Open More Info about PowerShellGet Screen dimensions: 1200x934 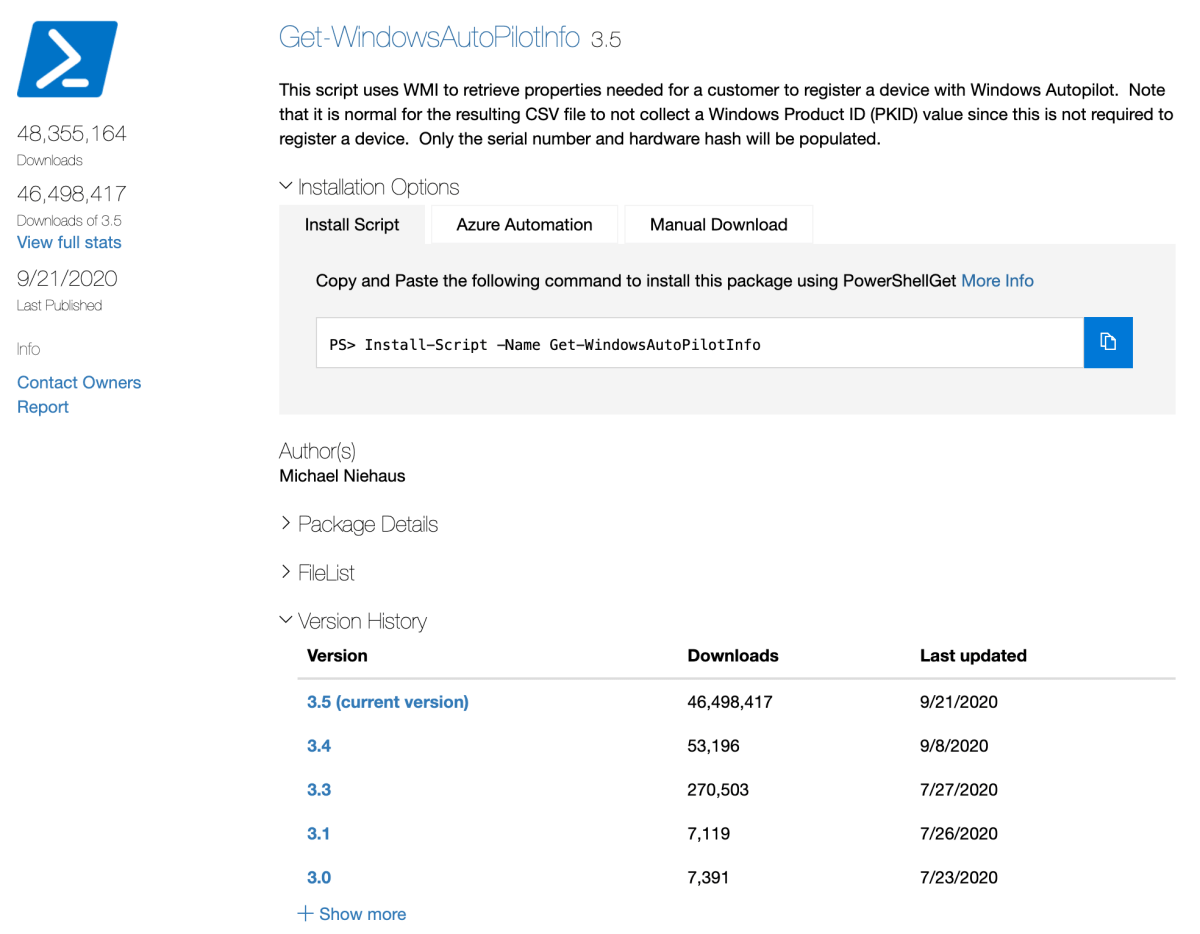(x=997, y=281)
